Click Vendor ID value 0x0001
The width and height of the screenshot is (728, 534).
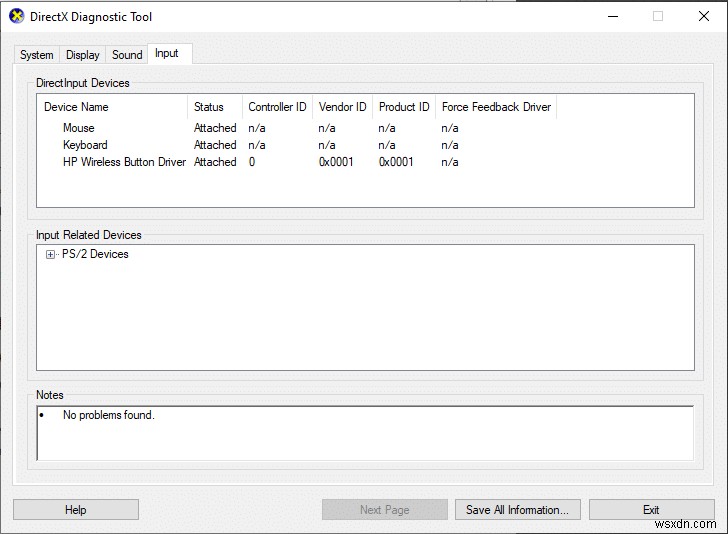[336, 162]
